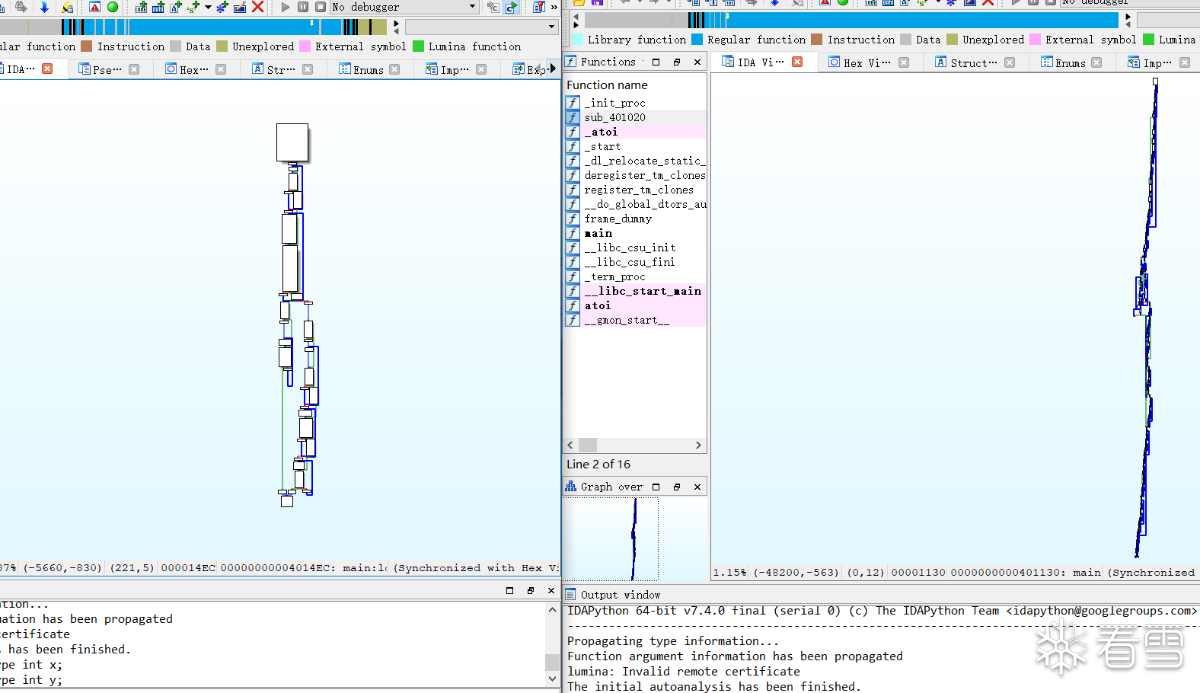Open the navigation band combo box in left window
This screenshot has height=693, width=1200.
(482, 27)
